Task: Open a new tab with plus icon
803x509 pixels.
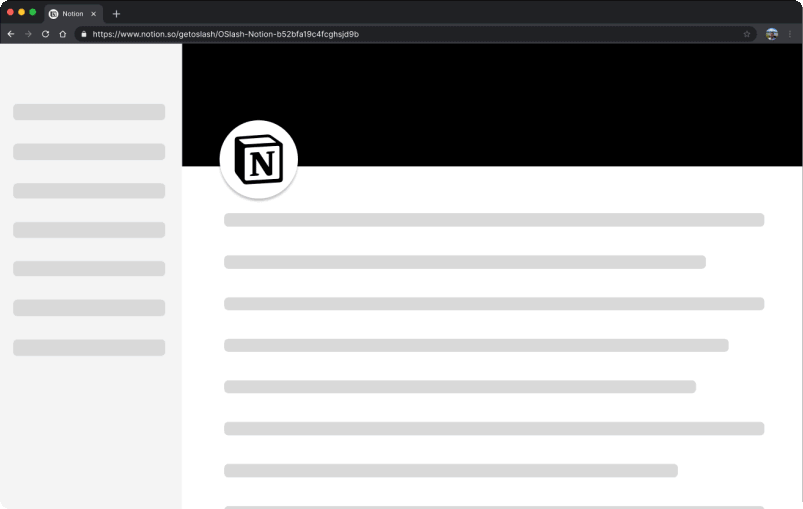Action: pyautogui.click(x=116, y=14)
